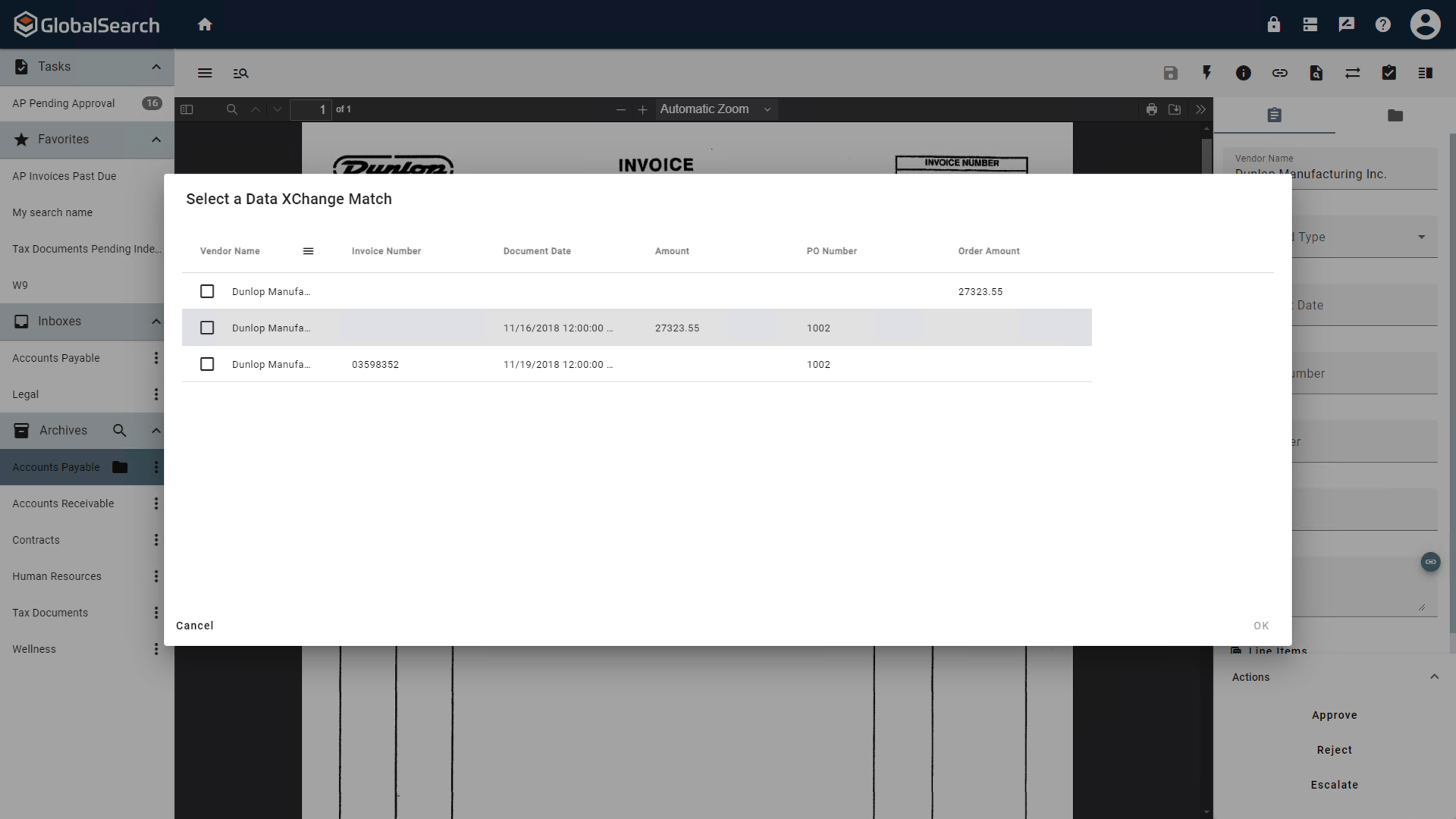Check the checkbox for invoice 03598352 row
1456x819 pixels.
tap(207, 364)
